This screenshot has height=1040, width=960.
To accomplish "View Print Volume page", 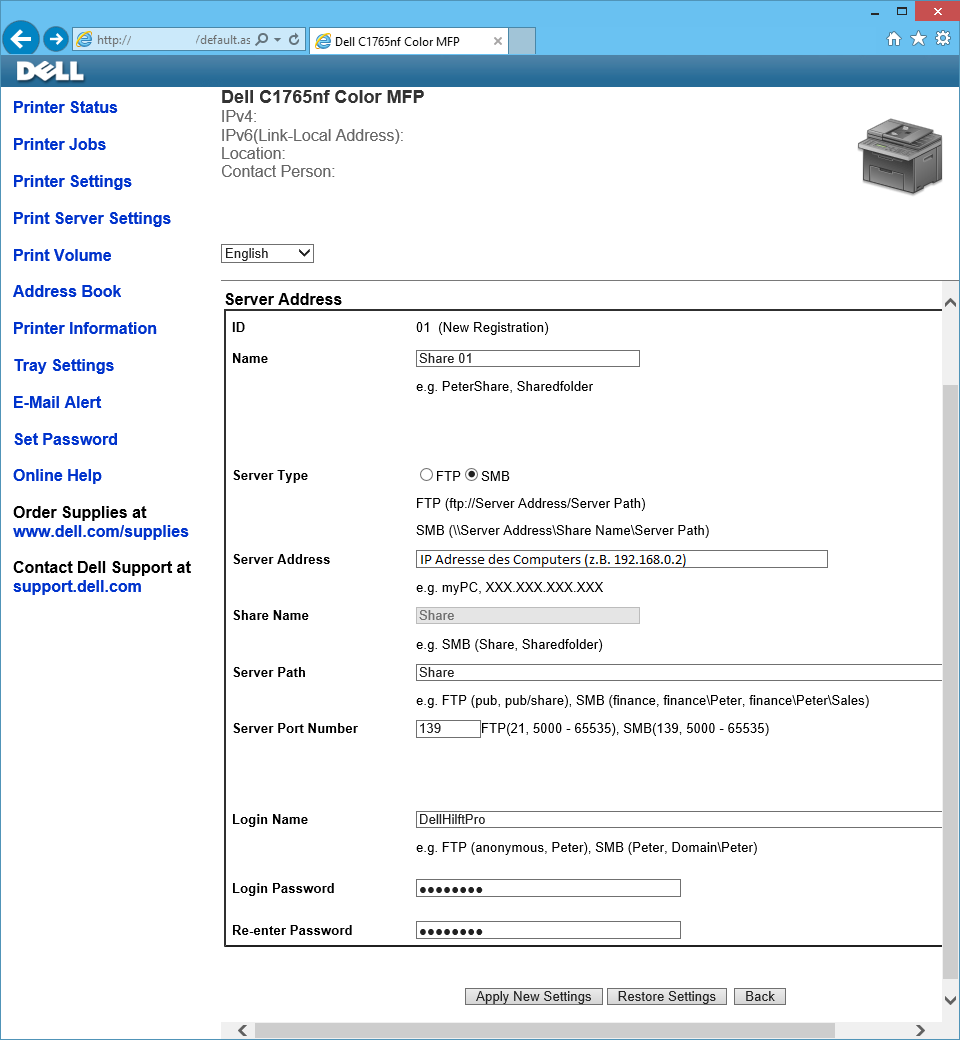I will click(x=62, y=255).
